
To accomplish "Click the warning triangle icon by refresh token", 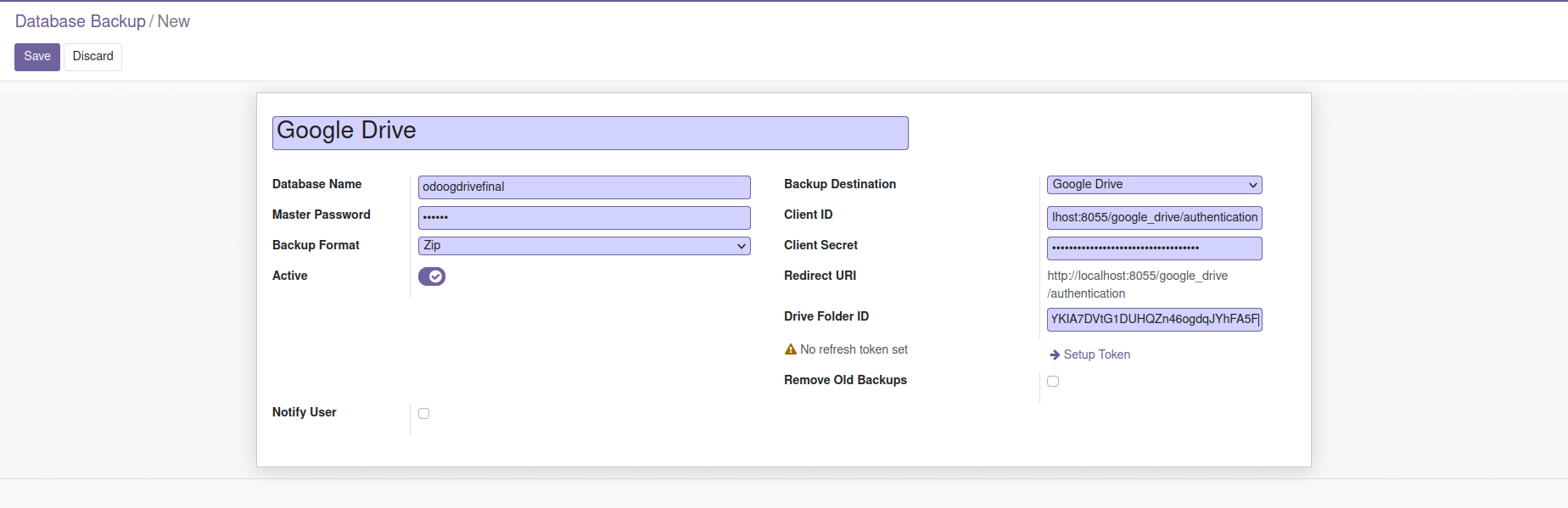I will pos(791,349).
